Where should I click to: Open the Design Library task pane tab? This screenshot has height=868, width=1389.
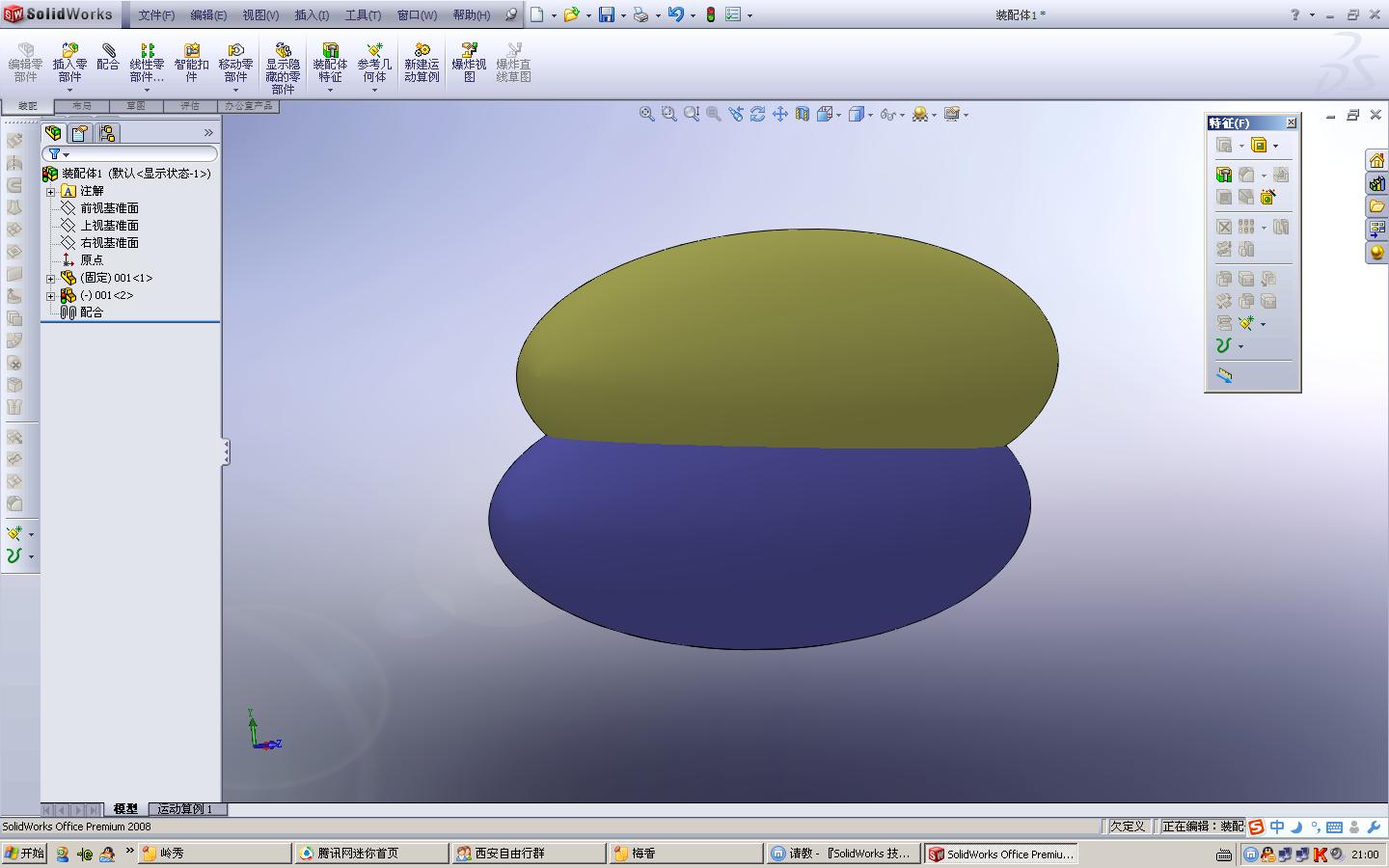click(1376, 183)
